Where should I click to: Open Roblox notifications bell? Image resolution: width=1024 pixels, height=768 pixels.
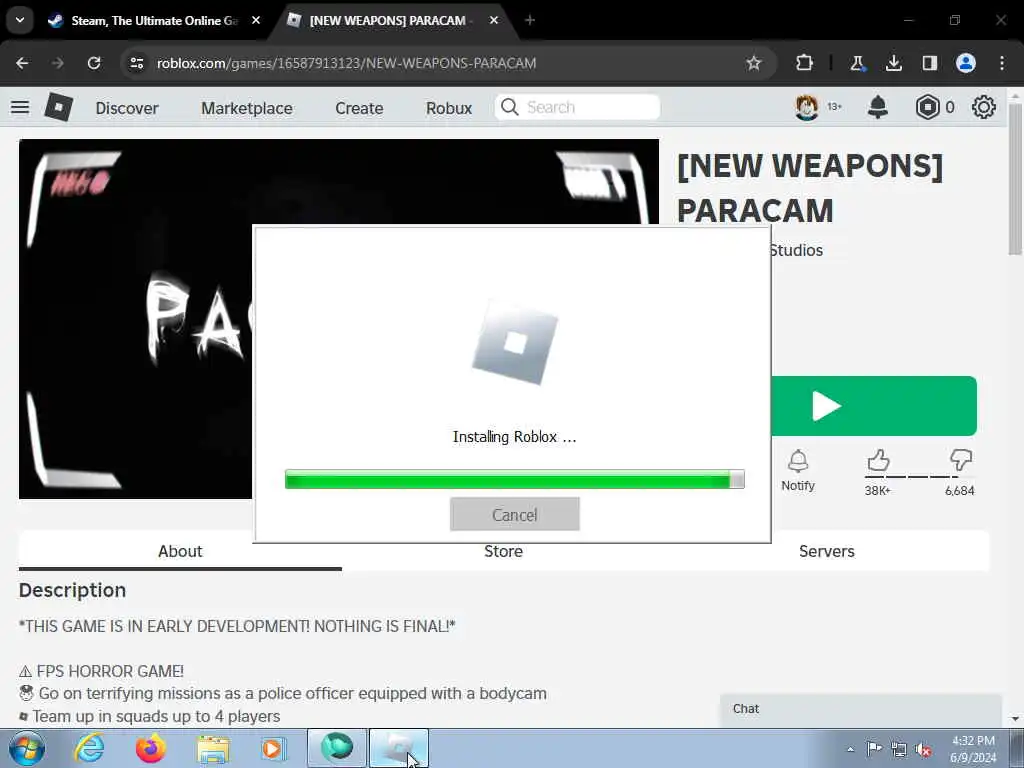pyautogui.click(x=878, y=107)
